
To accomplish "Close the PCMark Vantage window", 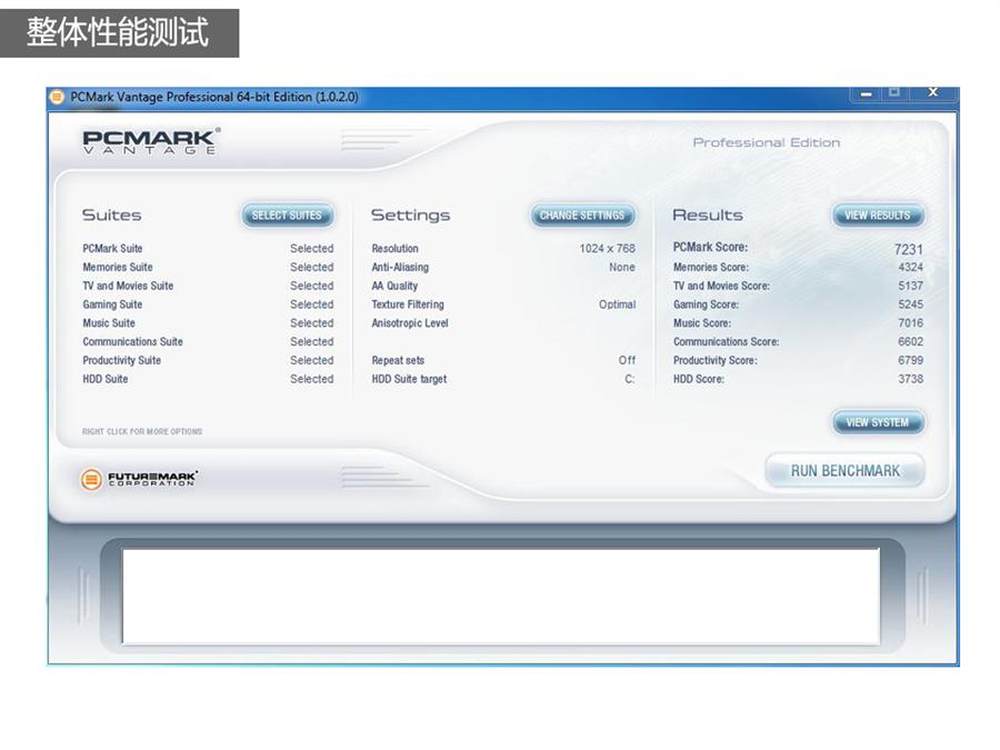I will [933, 93].
